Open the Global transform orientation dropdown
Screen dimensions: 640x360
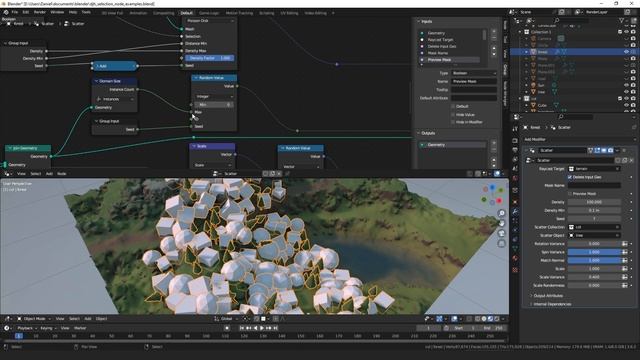[x=226, y=318]
